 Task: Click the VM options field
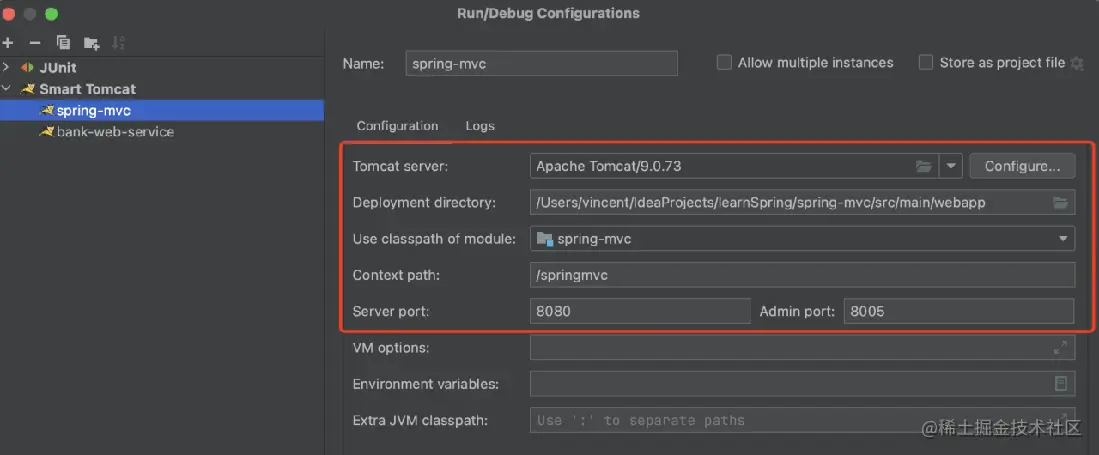pos(803,347)
